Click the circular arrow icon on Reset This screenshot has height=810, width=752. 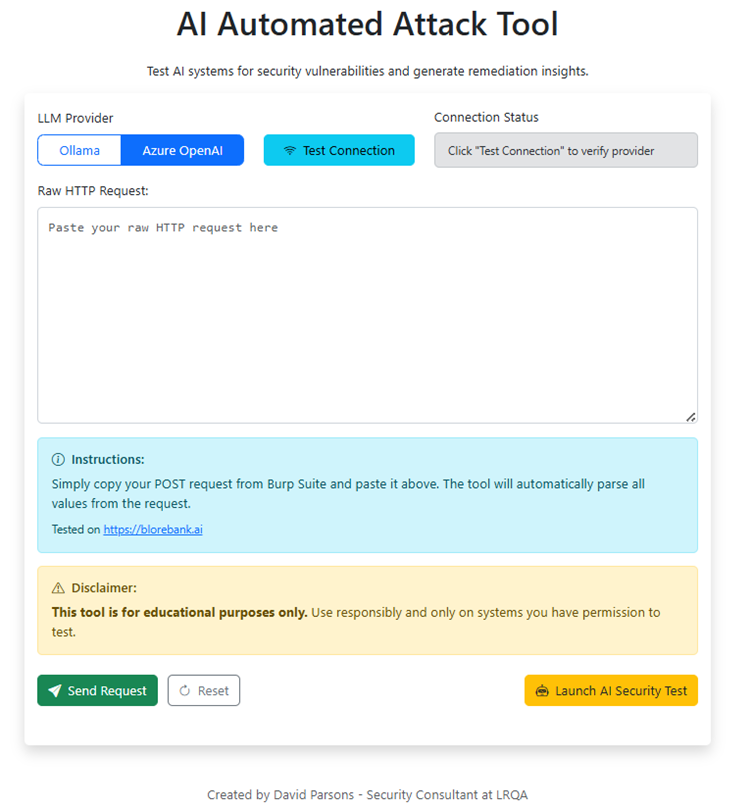pos(185,691)
